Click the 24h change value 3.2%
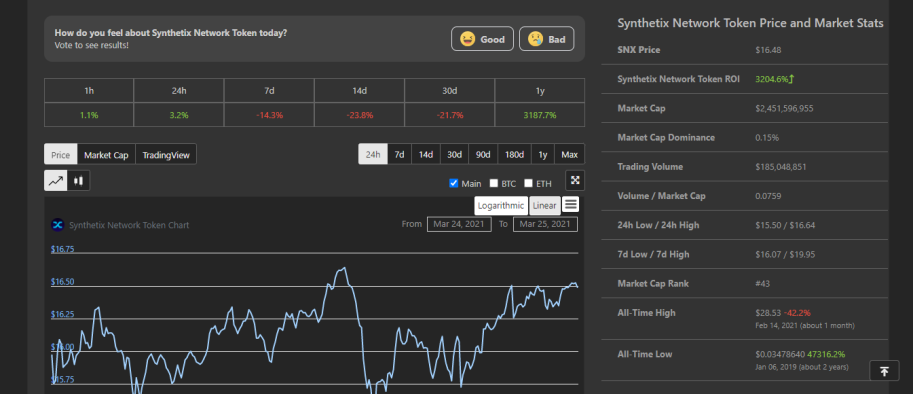Viewport: 913px width, 394px height. click(179, 115)
